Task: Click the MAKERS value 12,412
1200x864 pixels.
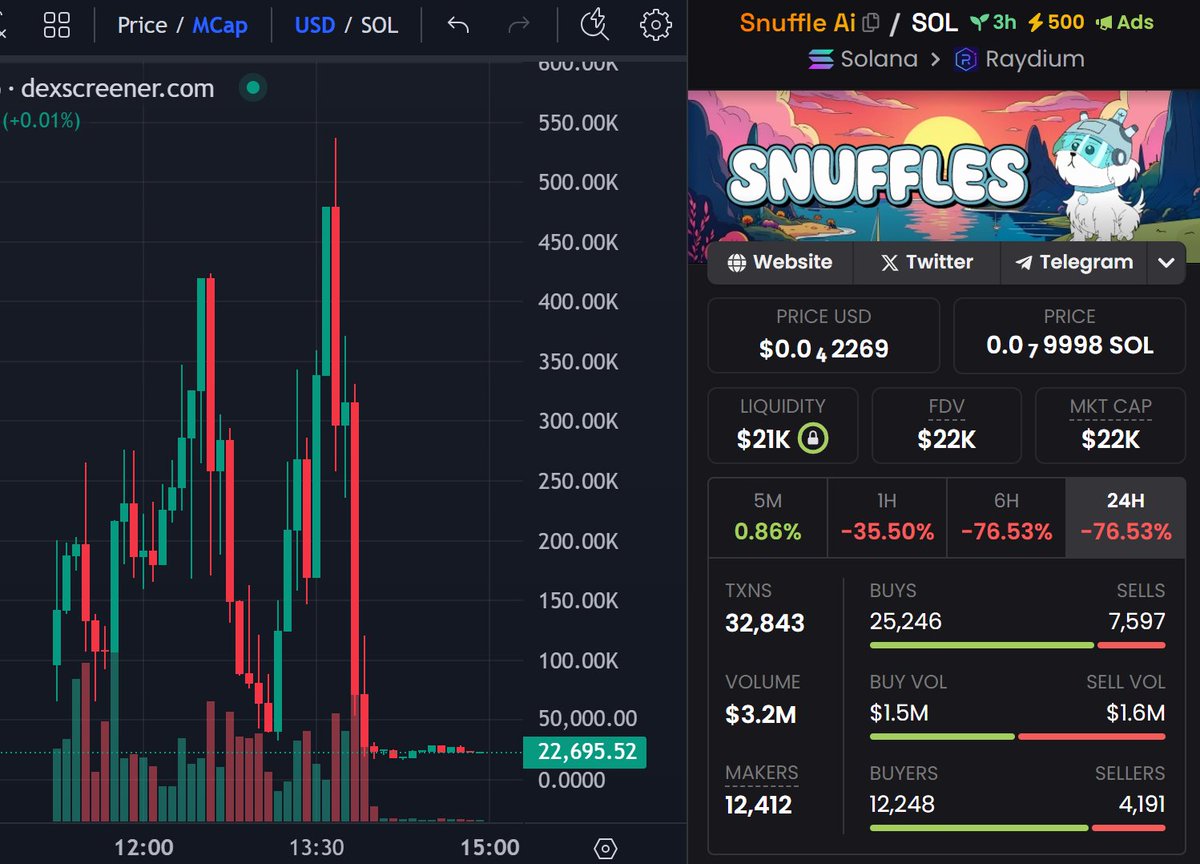Action: pyautogui.click(x=759, y=805)
